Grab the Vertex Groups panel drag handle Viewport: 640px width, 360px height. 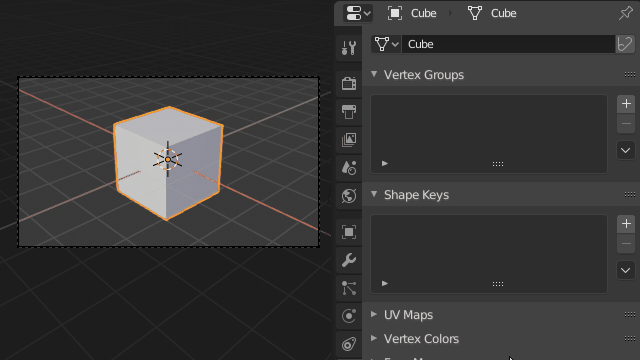[x=630, y=74]
